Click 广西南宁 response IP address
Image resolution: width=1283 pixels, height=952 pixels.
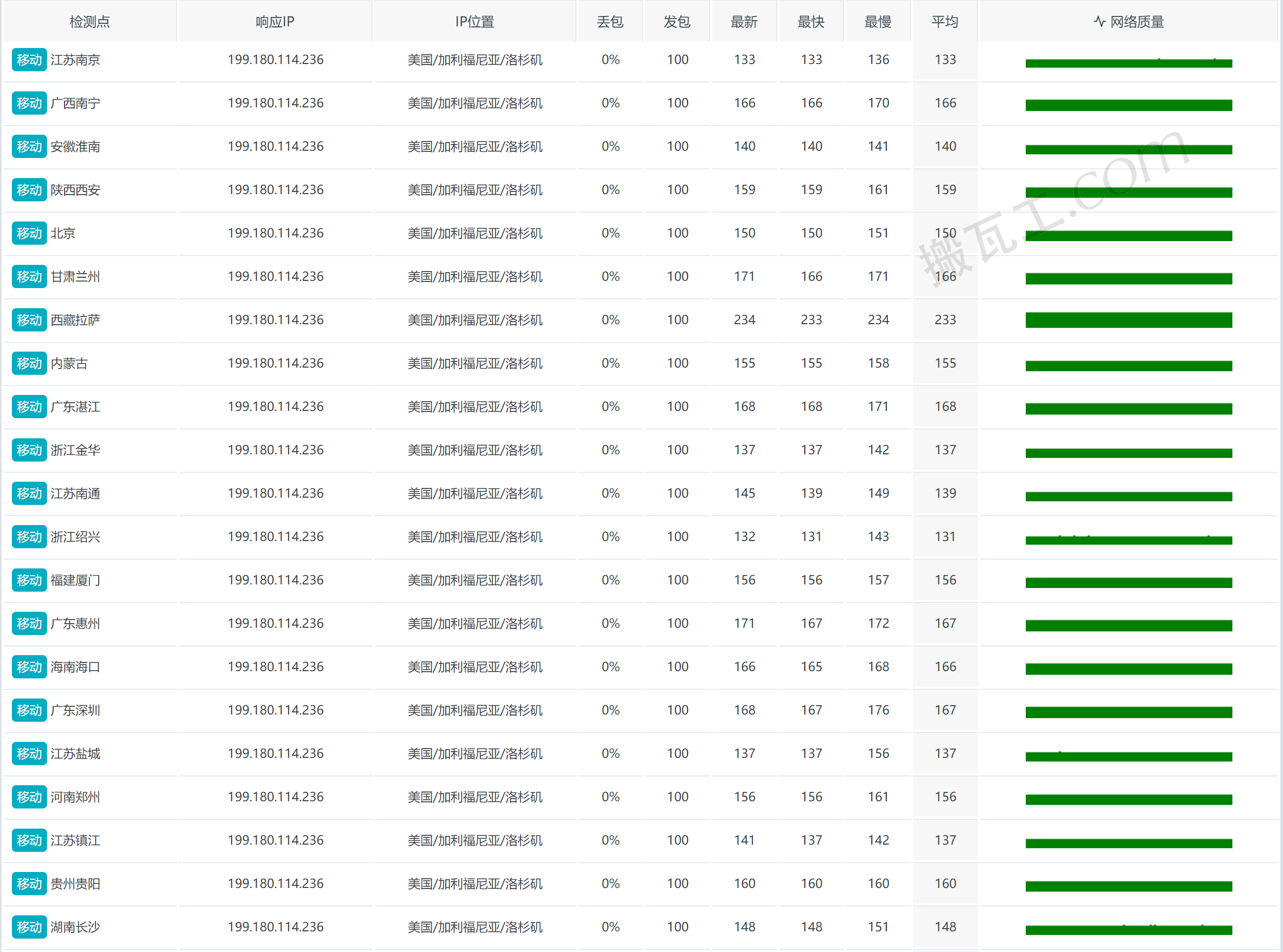point(275,103)
